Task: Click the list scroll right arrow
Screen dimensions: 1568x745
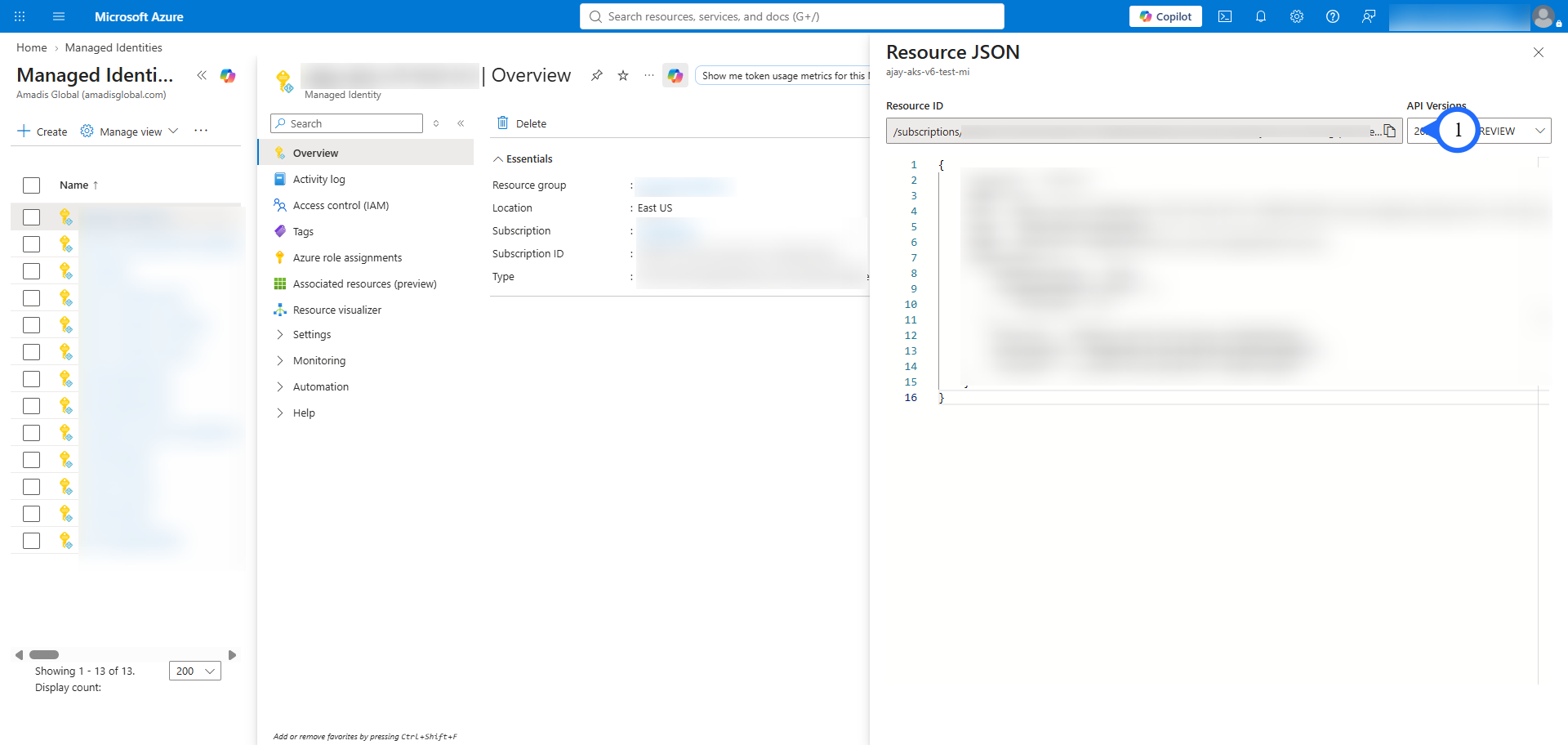Action: click(232, 654)
